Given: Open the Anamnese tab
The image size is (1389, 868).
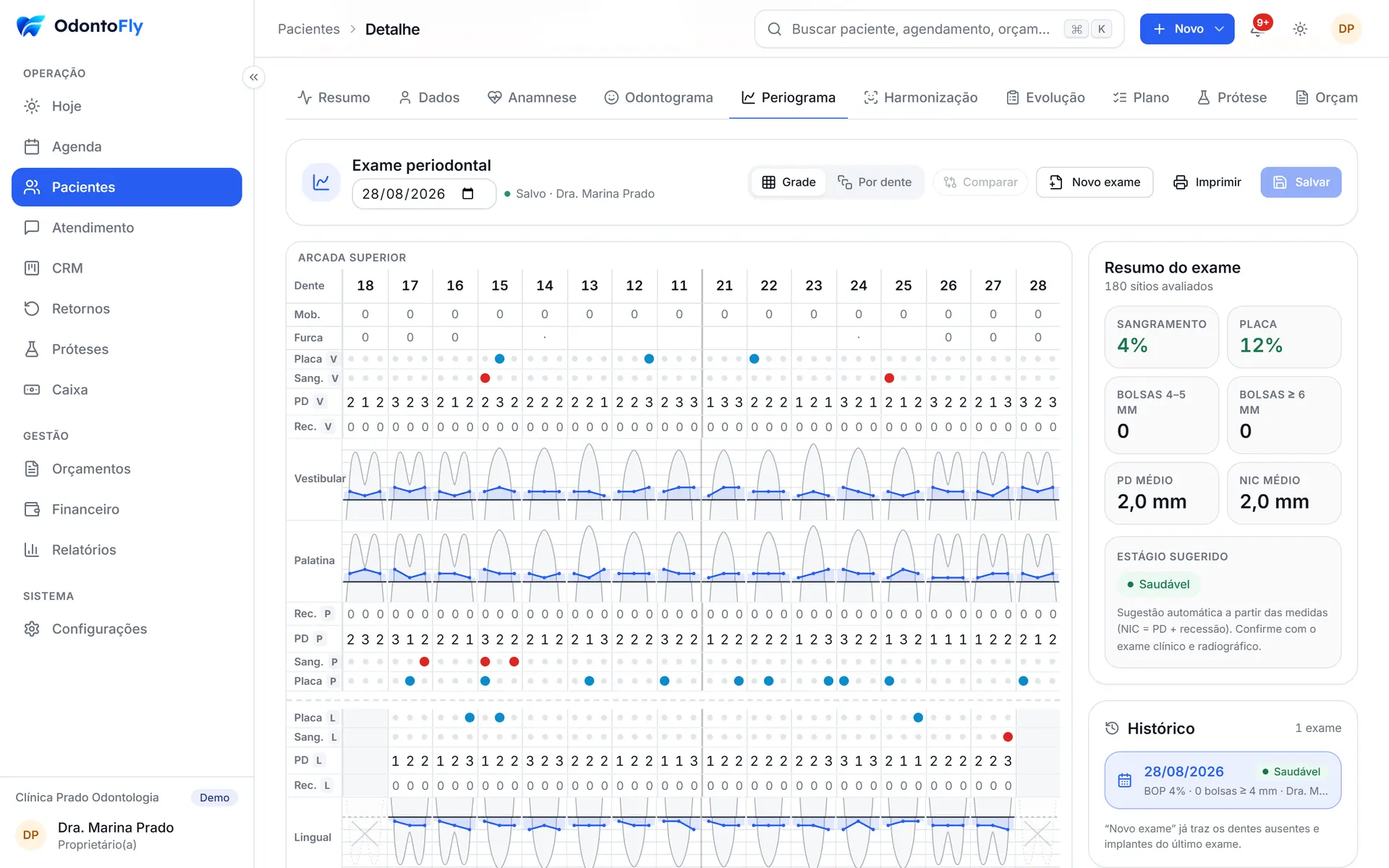Looking at the screenshot, I should (x=532, y=98).
